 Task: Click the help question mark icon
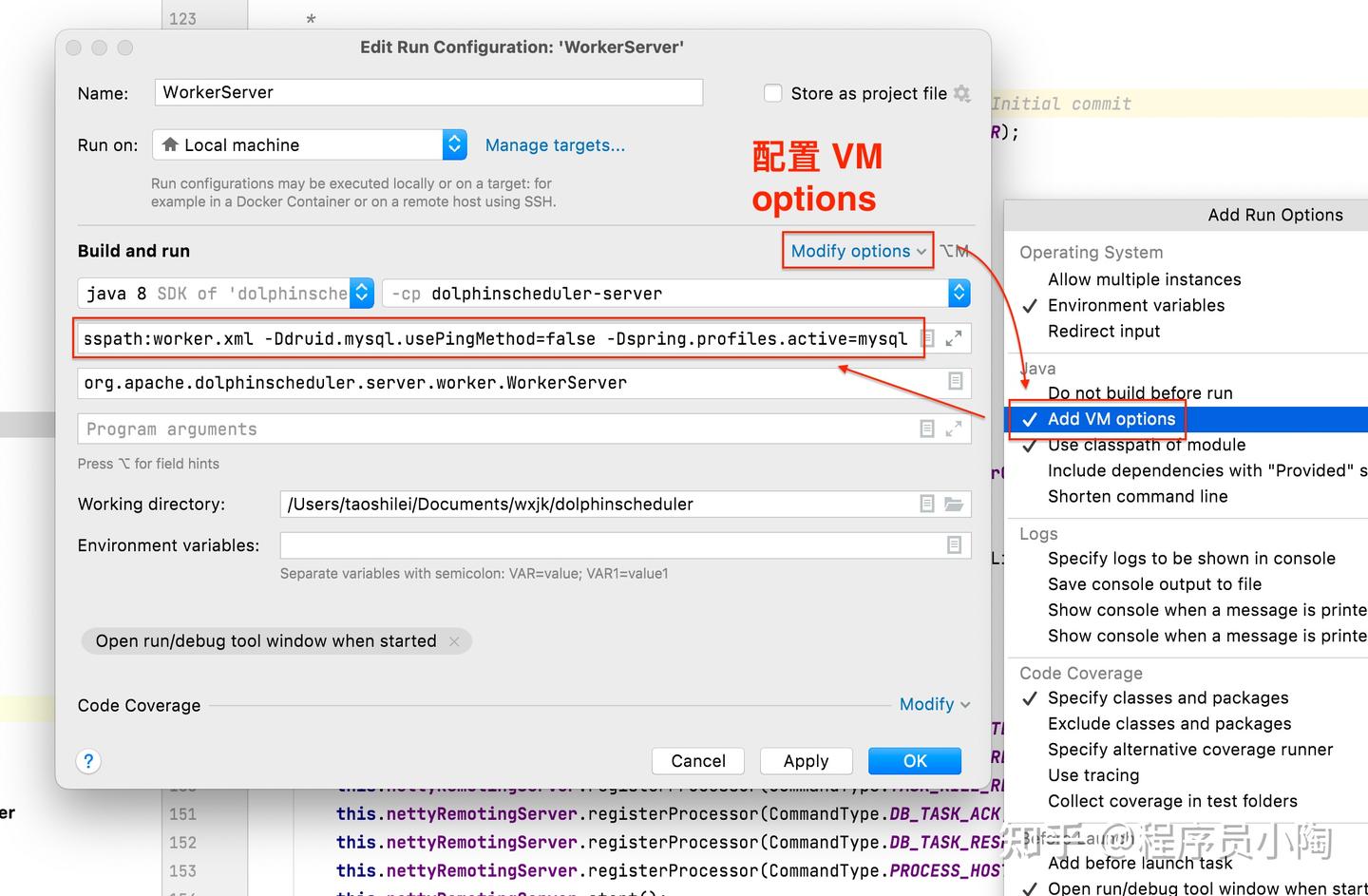click(x=88, y=761)
